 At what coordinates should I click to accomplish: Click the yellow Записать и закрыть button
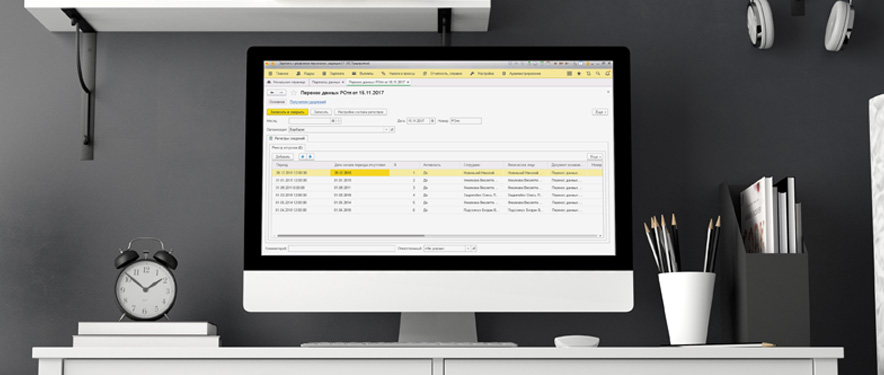pos(287,112)
